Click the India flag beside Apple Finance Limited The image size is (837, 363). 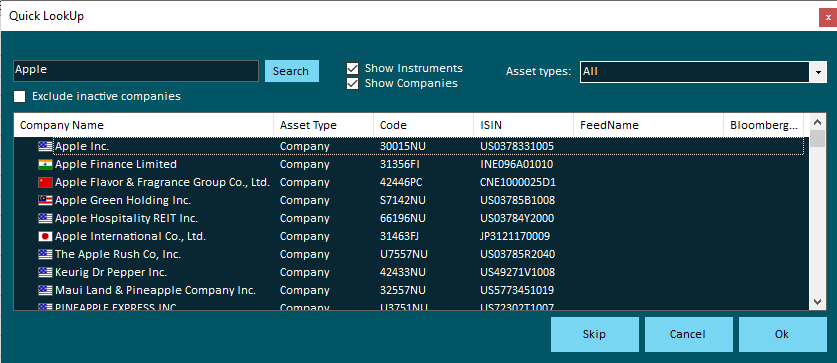pyautogui.click(x=45, y=164)
